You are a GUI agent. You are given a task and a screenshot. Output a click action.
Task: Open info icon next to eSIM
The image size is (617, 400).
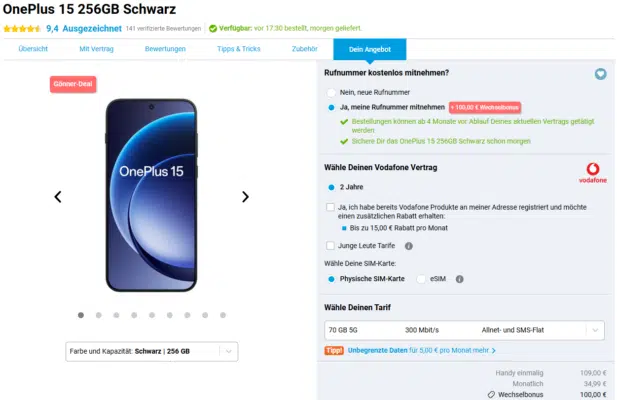coord(459,279)
